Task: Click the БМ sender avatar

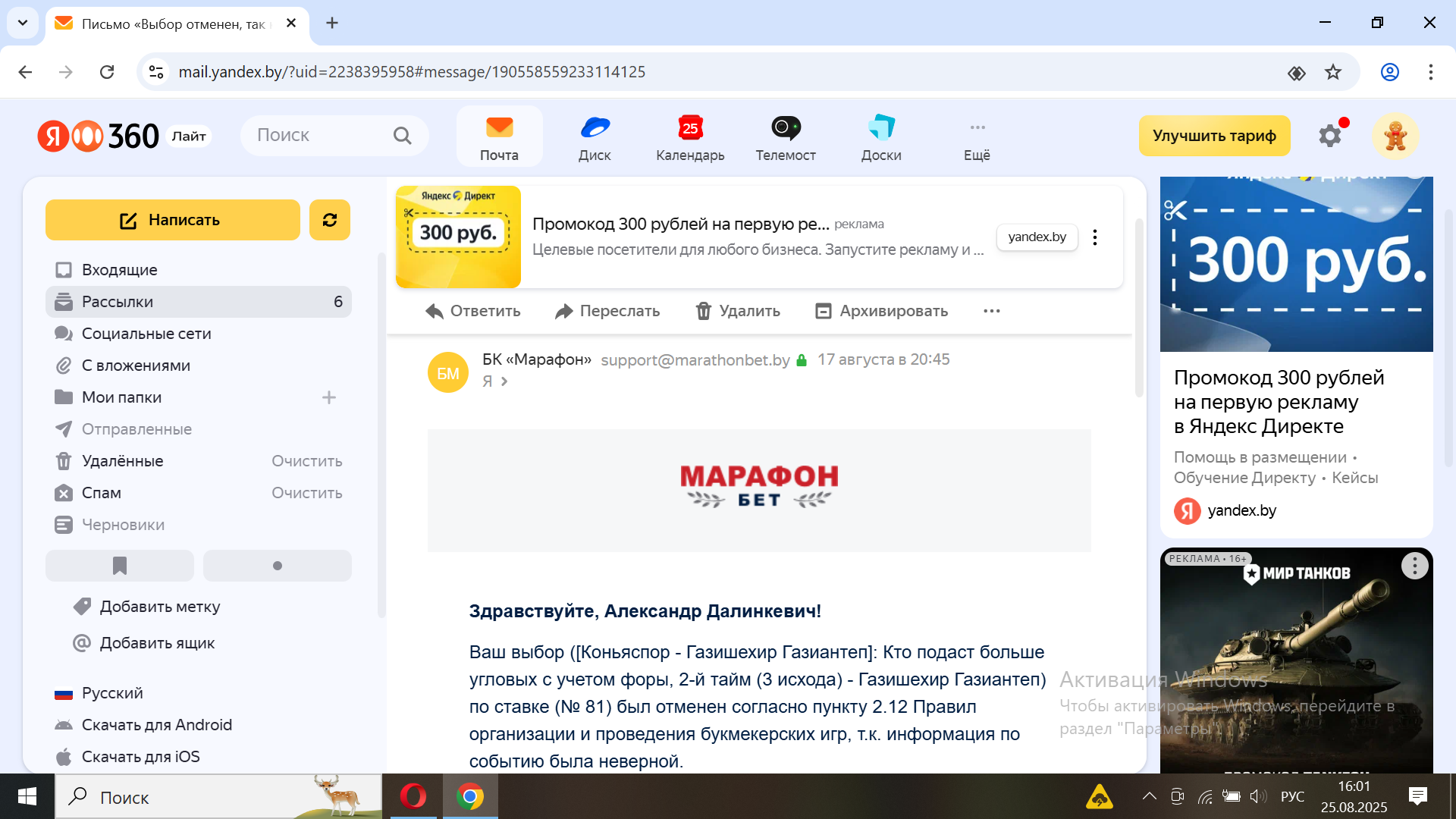Action: click(448, 372)
